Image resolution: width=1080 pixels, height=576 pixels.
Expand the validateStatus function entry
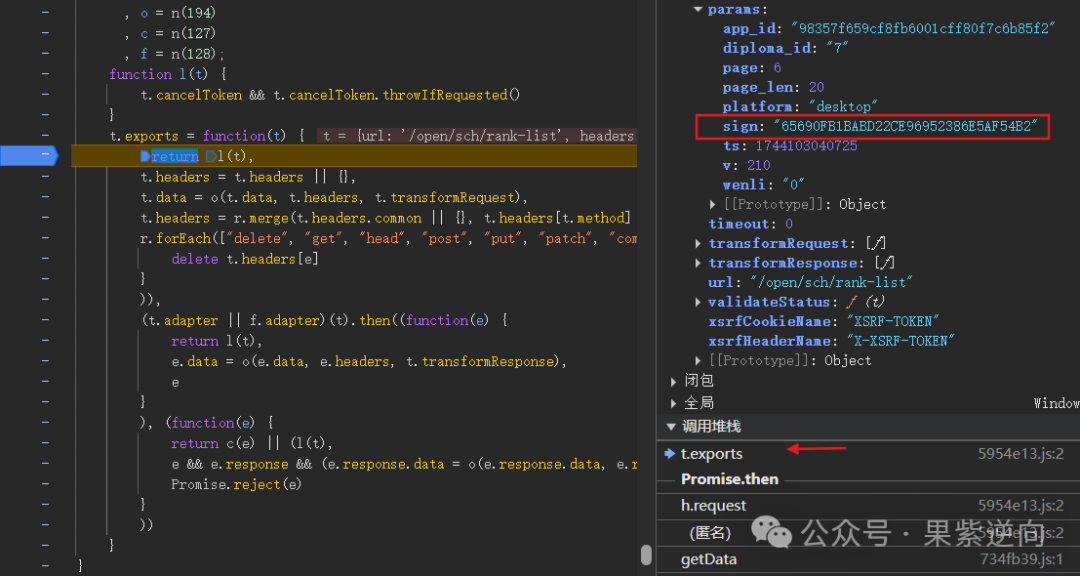coord(698,302)
